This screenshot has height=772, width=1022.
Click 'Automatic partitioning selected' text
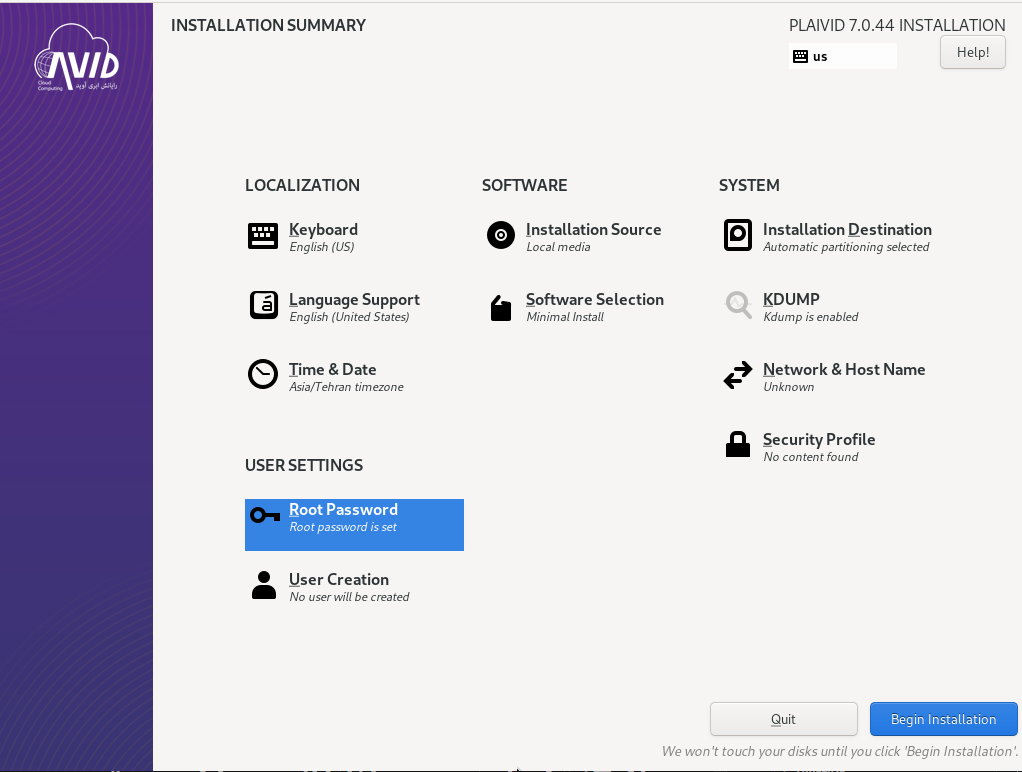tap(845, 247)
